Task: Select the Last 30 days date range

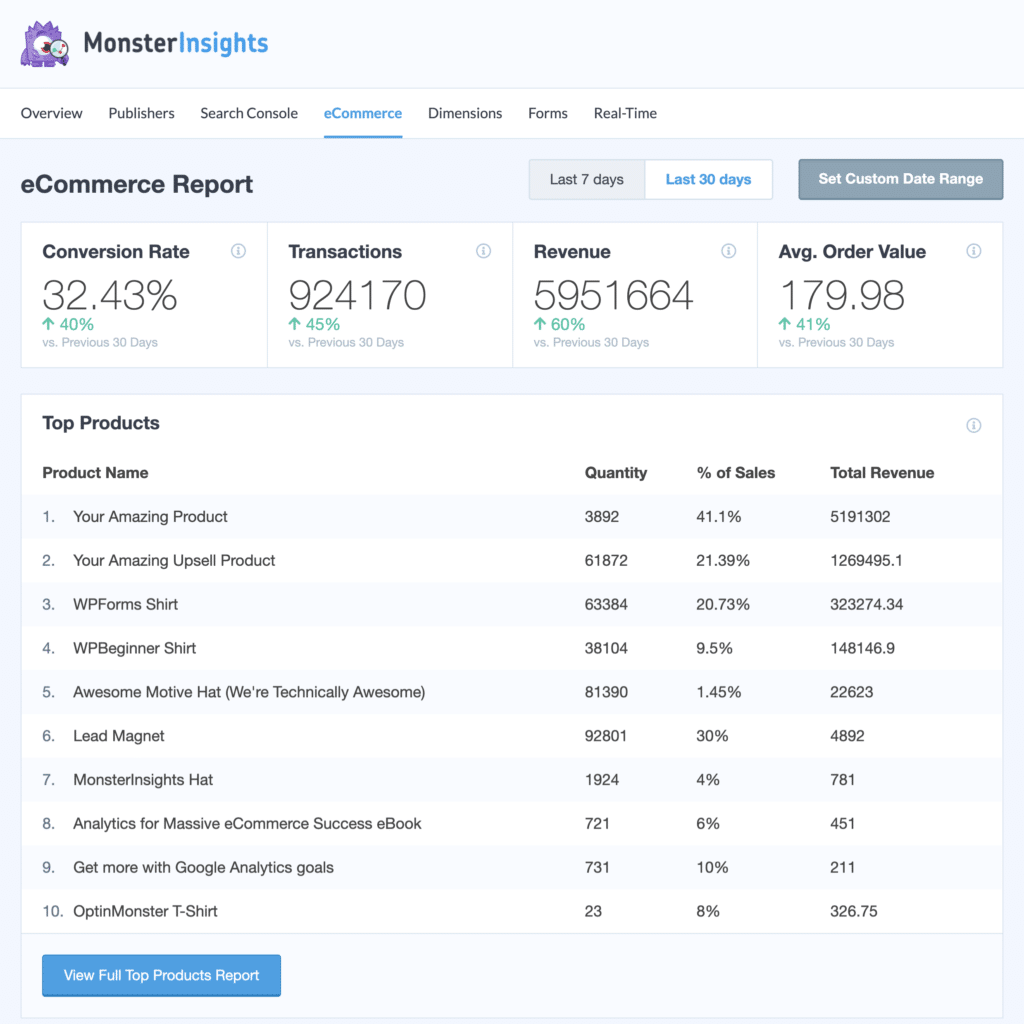Action: 708,179
